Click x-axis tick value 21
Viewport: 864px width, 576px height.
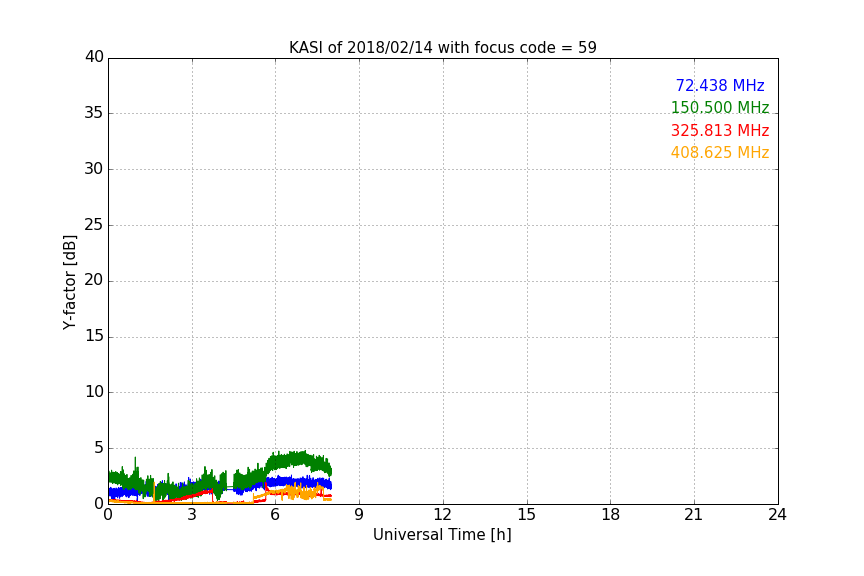(694, 515)
